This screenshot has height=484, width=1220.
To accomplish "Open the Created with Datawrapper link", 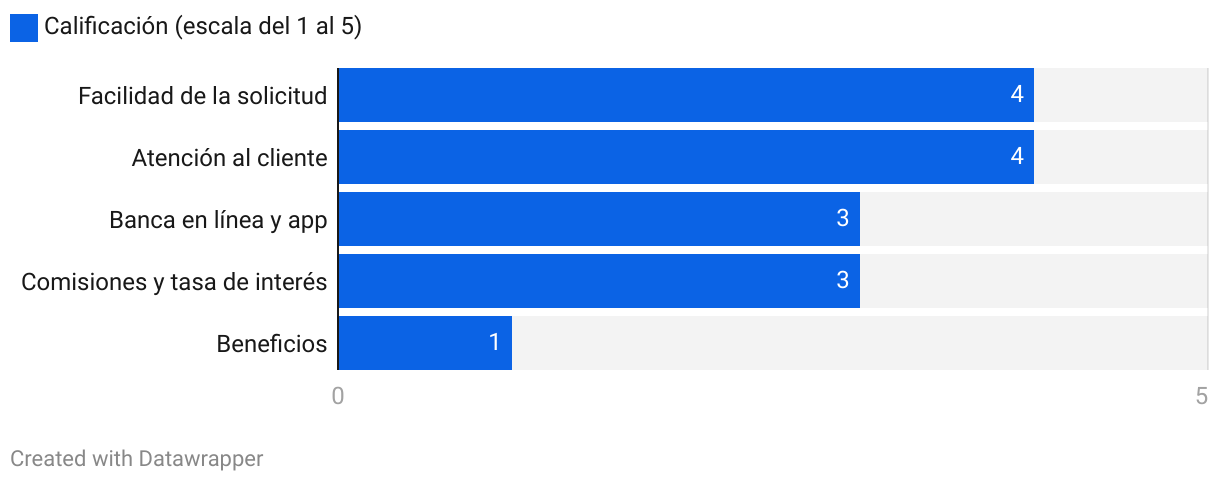I will click(137, 459).
